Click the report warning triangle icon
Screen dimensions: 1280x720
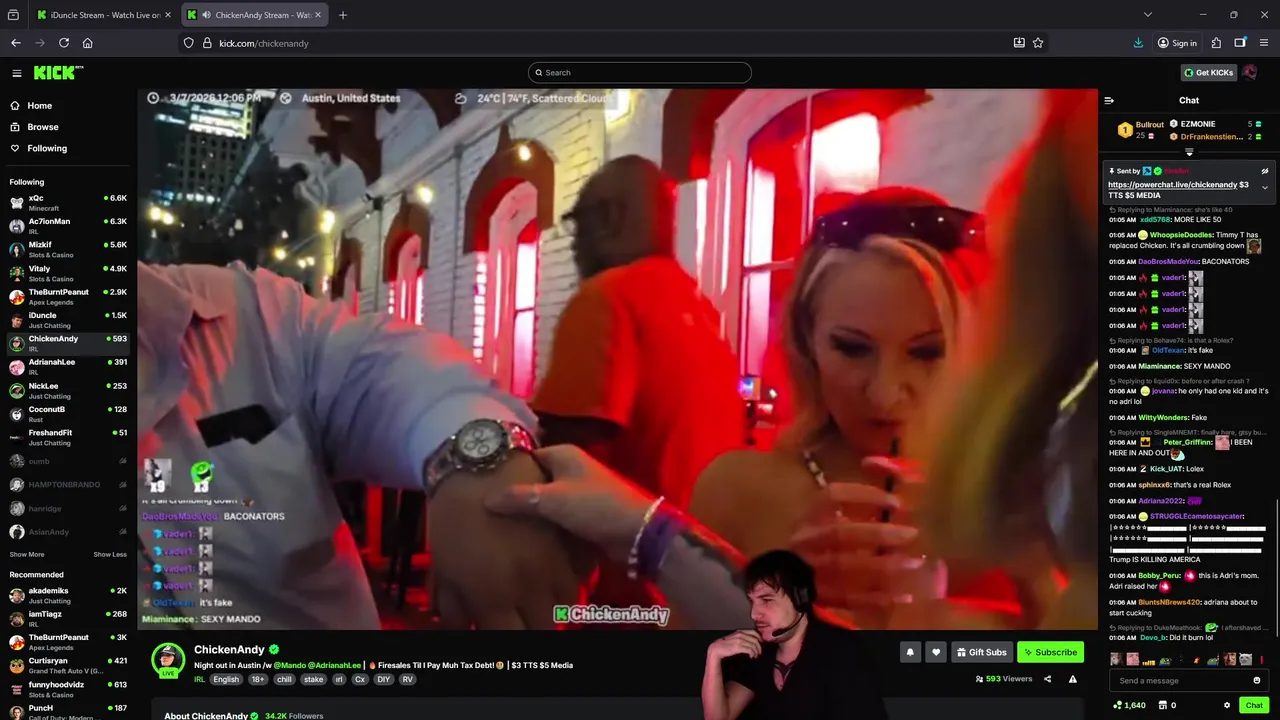(x=1073, y=679)
